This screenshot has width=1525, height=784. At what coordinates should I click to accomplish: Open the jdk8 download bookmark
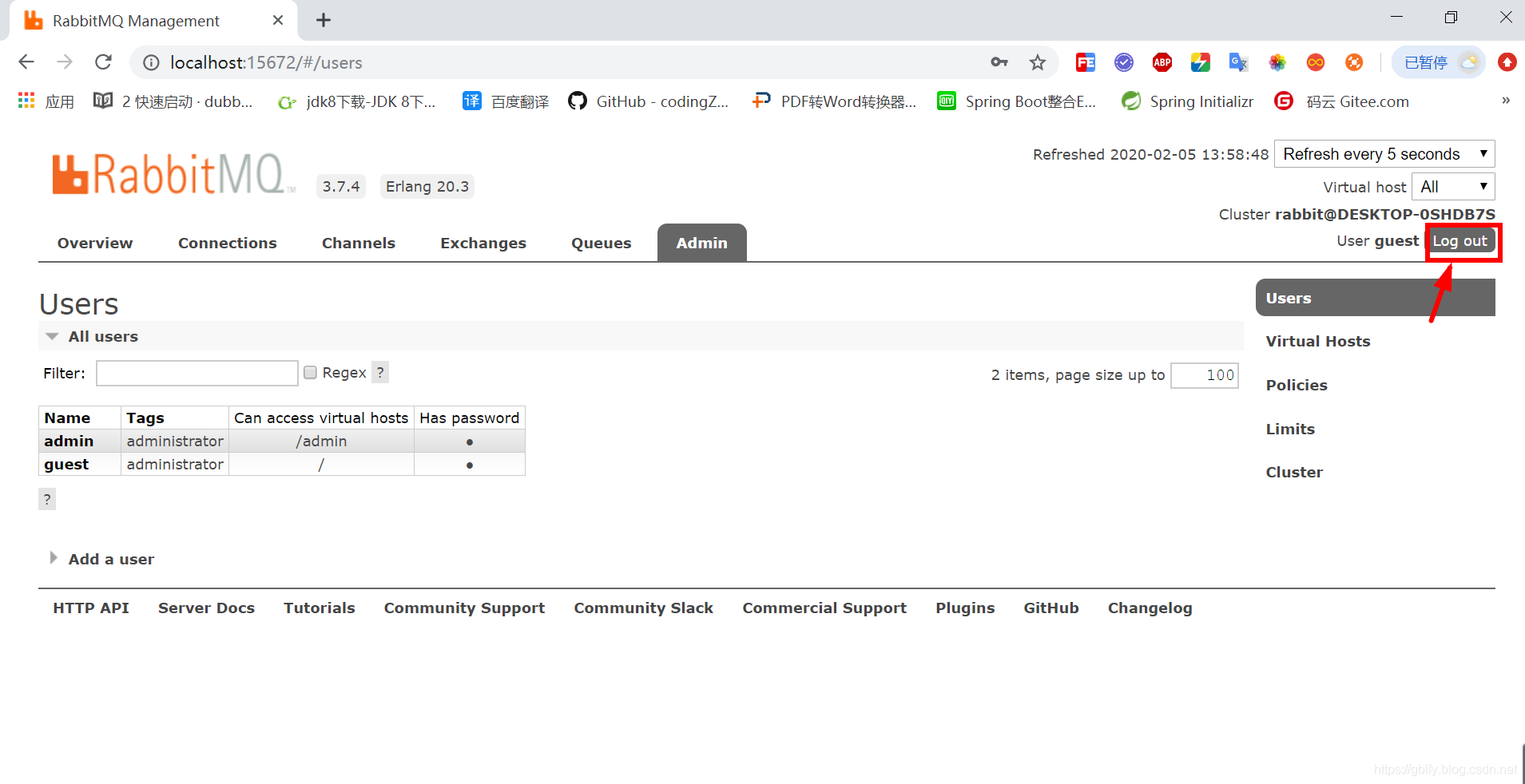tap(356, 101)
